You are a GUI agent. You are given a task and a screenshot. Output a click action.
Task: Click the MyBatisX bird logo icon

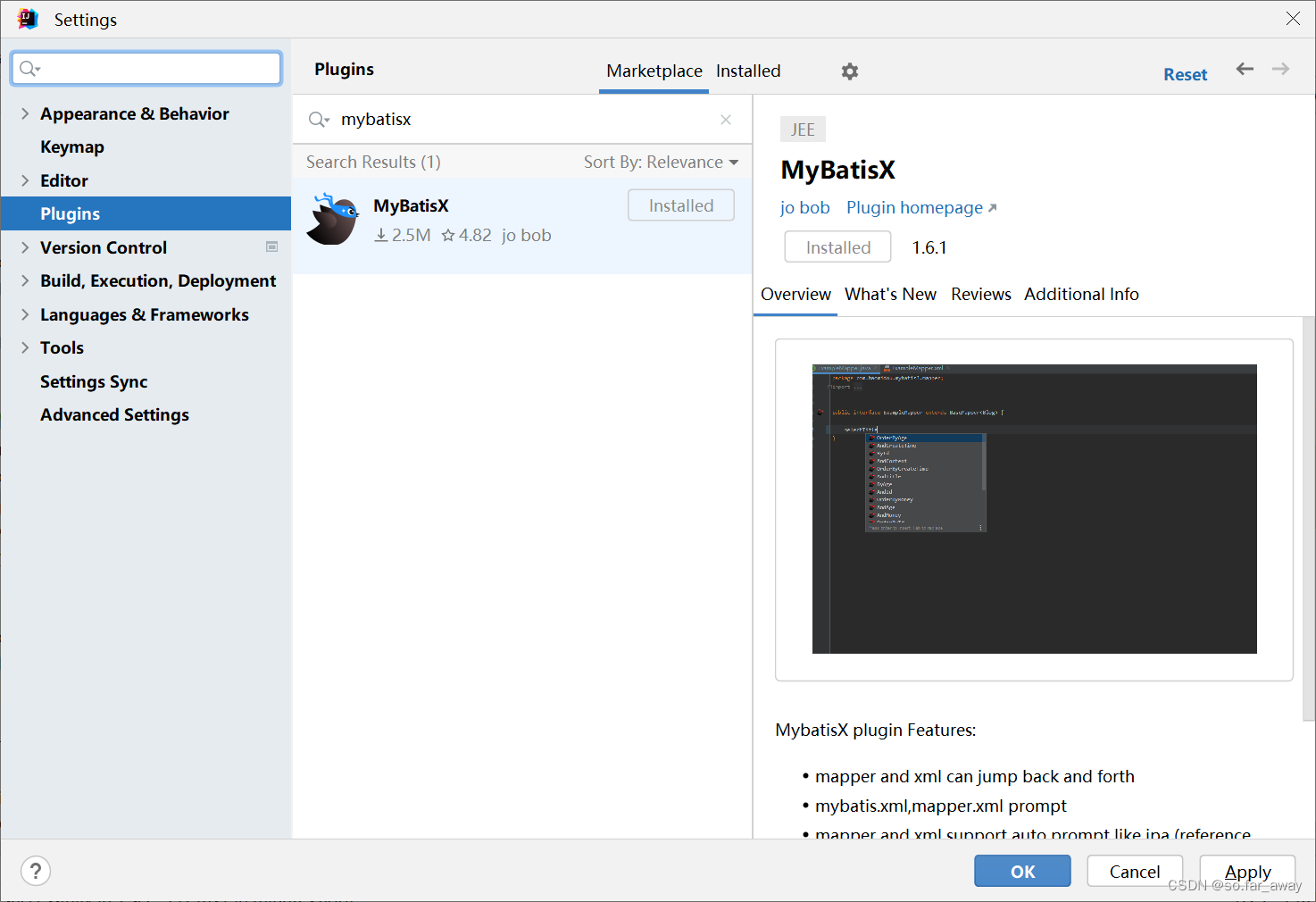click(x=332, y=219)
